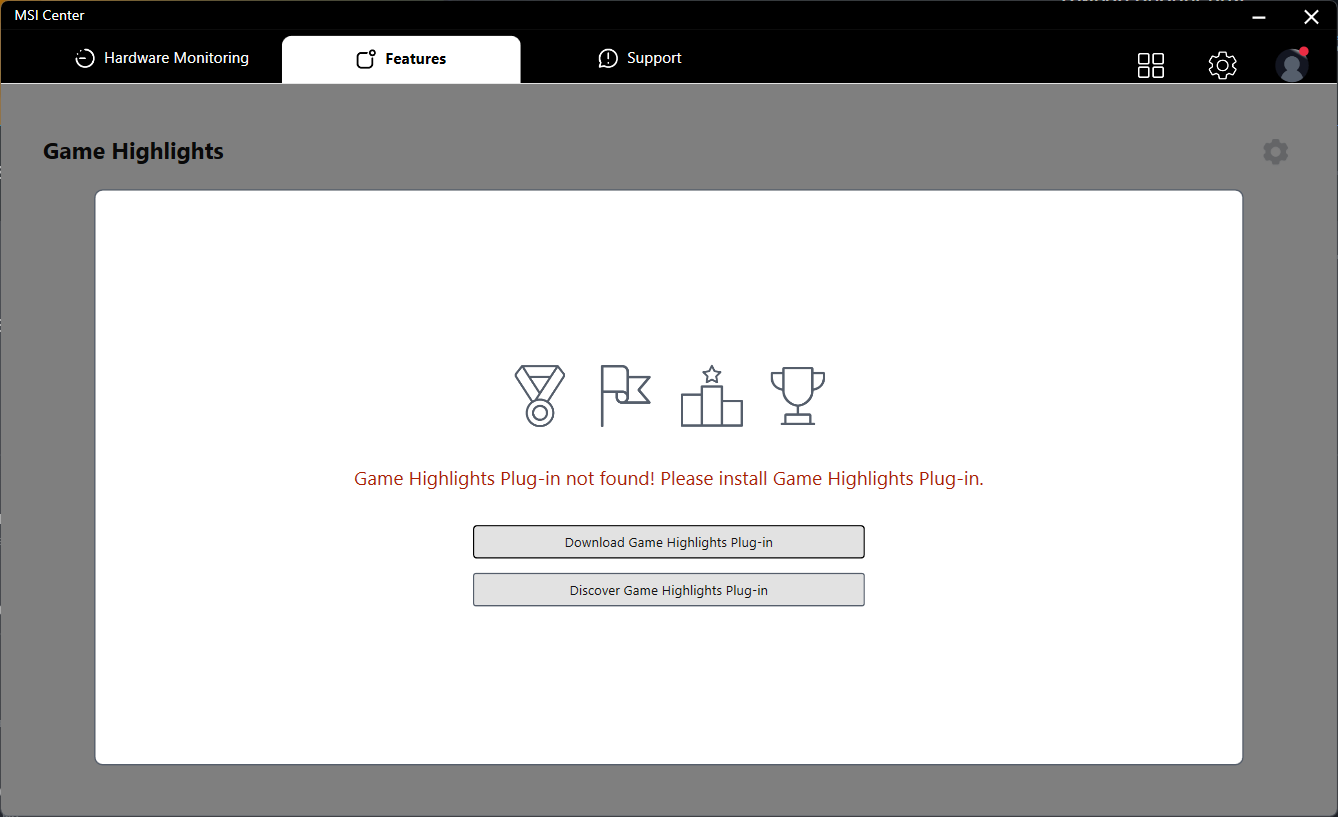Open the apps grid icon
The image size is (1338, 817).
tap(1151, 65)
